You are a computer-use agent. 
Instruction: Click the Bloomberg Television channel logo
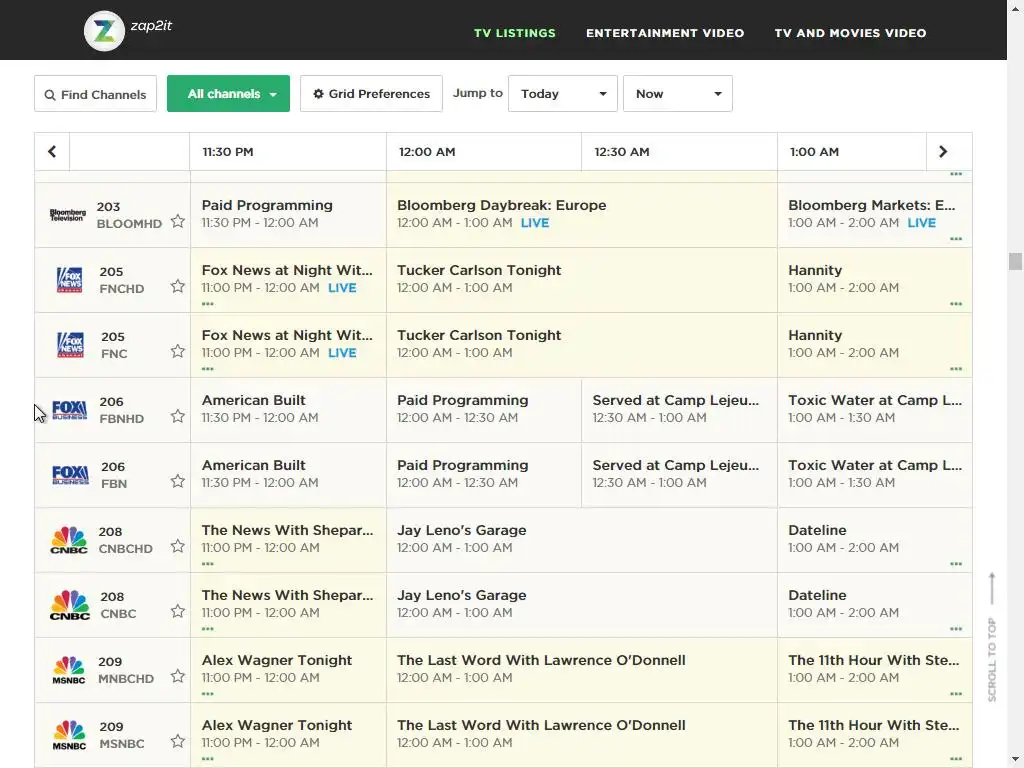(68, 215)
